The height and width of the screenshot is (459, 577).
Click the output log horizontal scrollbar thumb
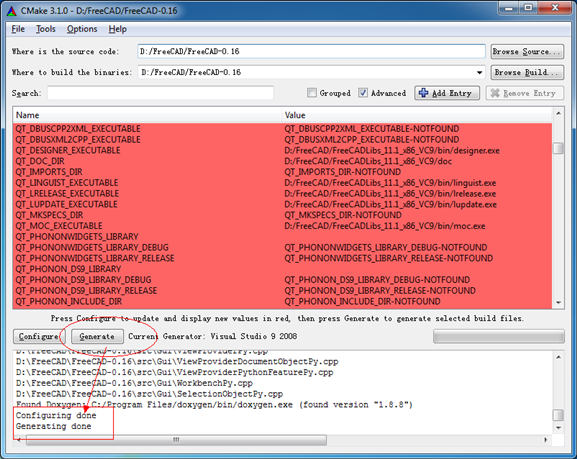[x=176, y=440]
